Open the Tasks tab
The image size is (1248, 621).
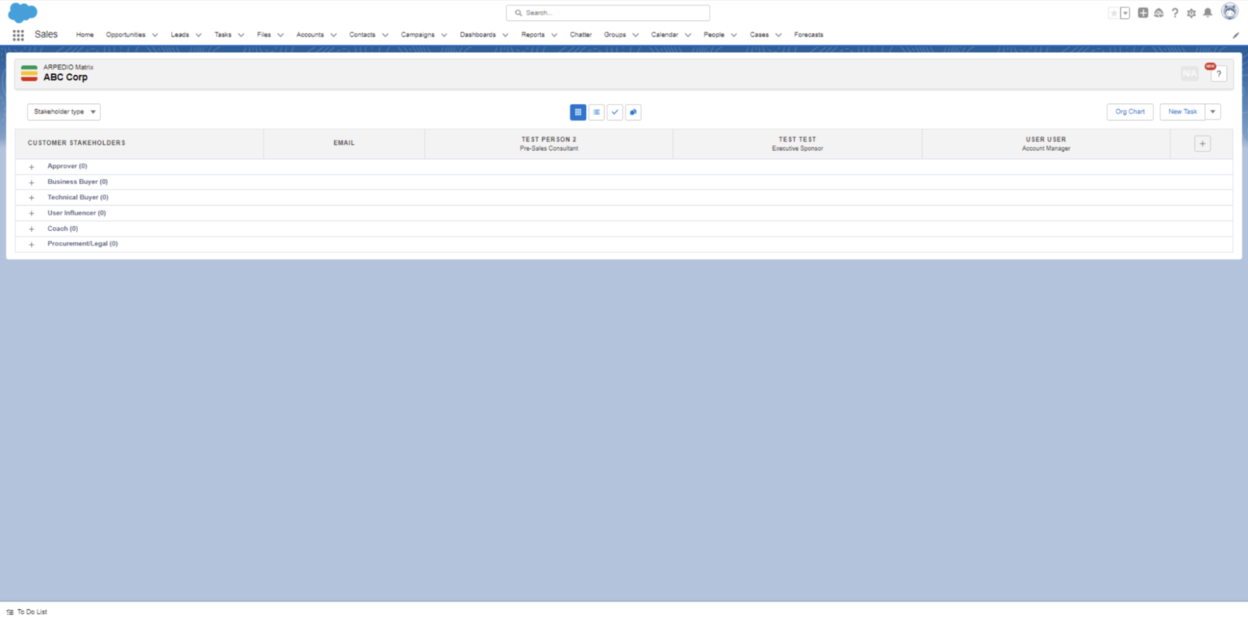(223, 35)
